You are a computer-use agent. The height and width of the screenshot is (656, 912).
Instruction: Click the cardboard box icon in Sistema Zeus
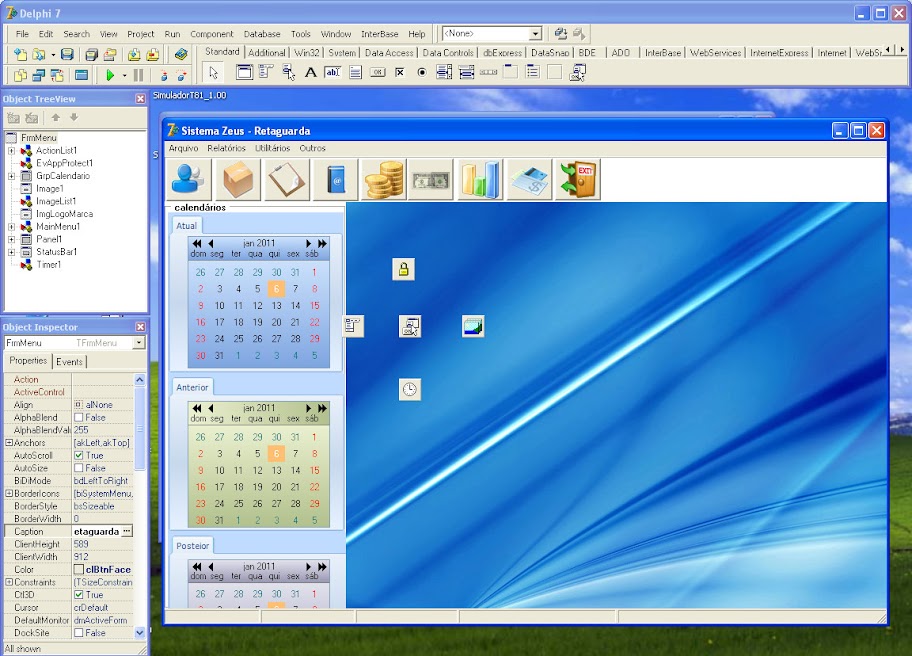[237, 179]
